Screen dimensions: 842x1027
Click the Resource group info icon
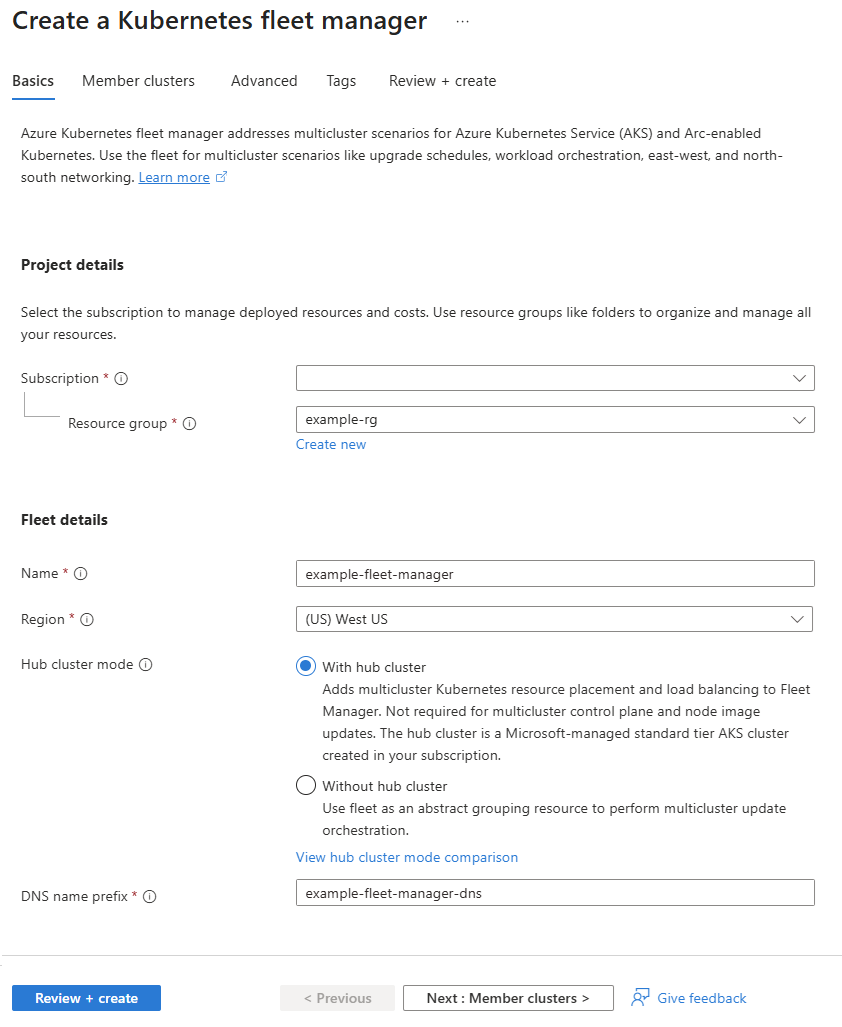coord(189,424)
